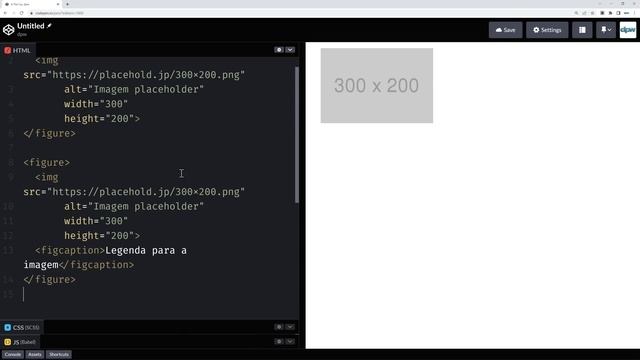Close the current browser tab
Viewport: 640px width, 360px height.
coord(58,4)
